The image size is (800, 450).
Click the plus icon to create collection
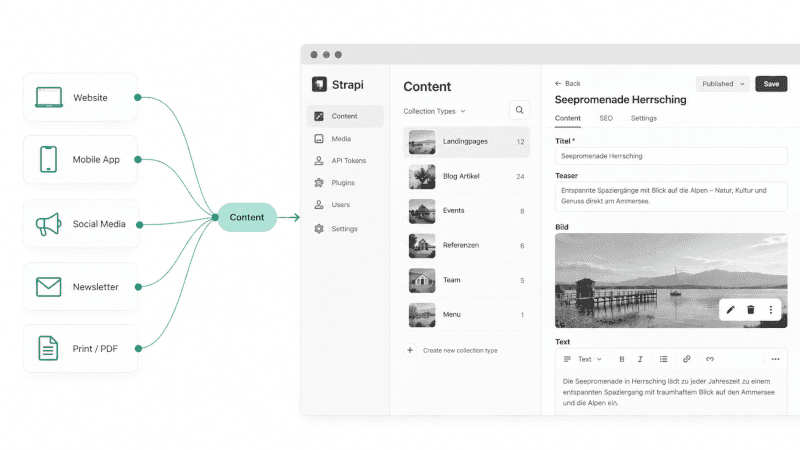pyautogui.click(x=410, y=350)
